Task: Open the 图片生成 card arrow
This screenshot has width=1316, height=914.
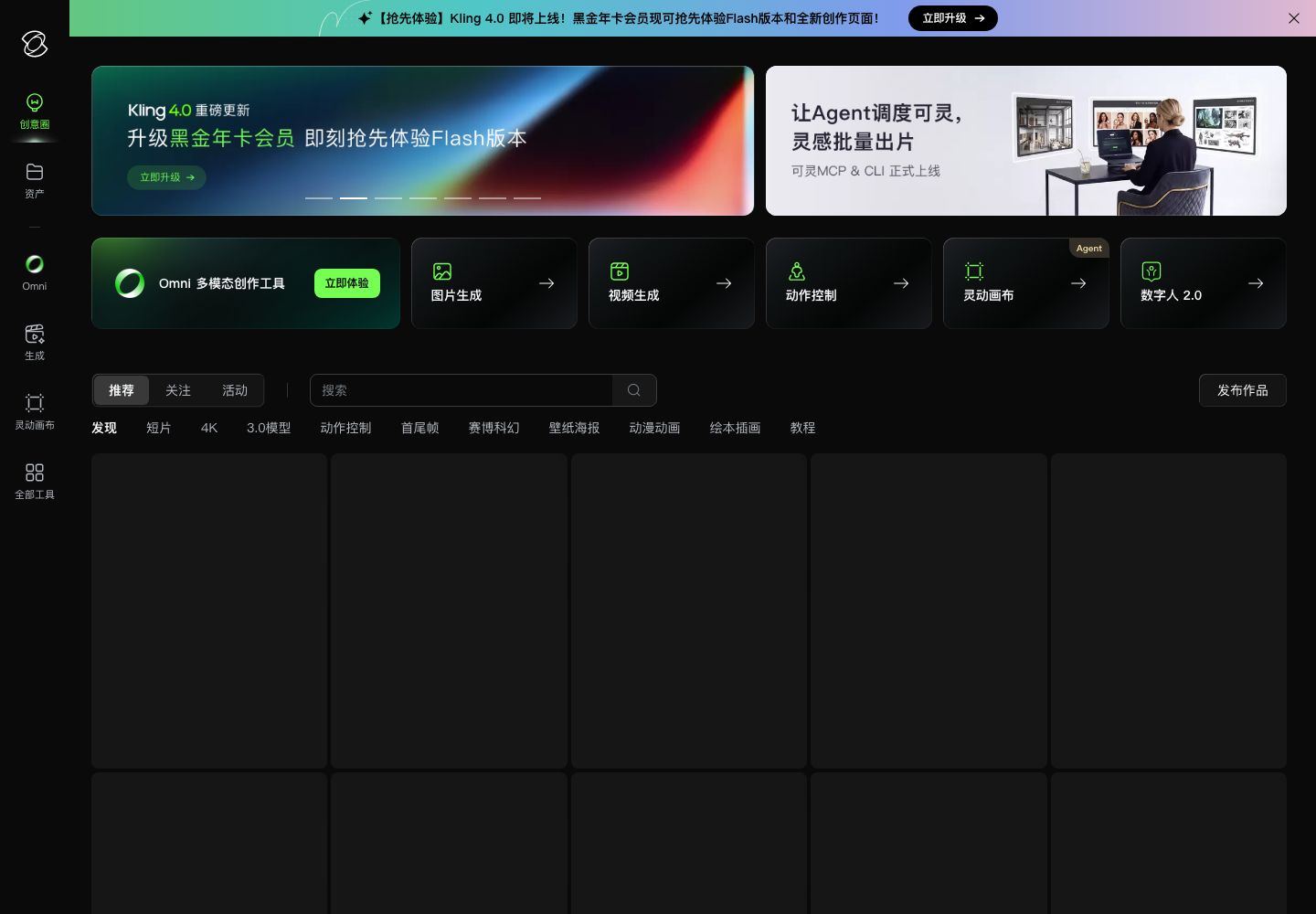Action: (x=547, y=283)
